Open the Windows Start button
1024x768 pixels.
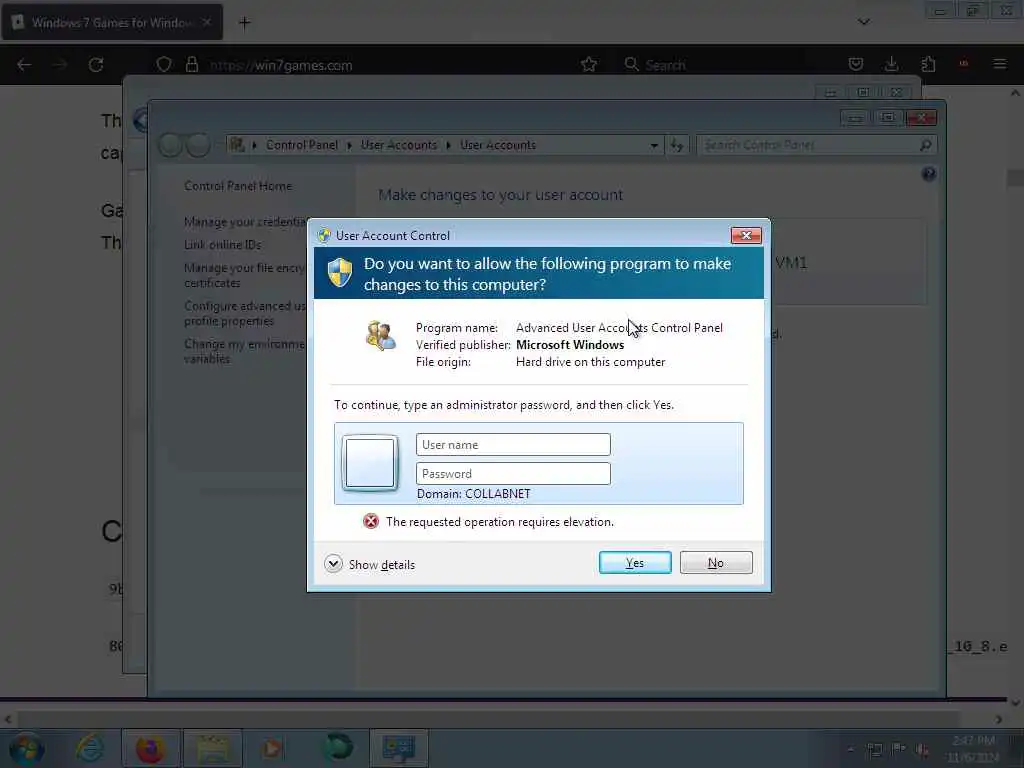(x=27, y=748)
